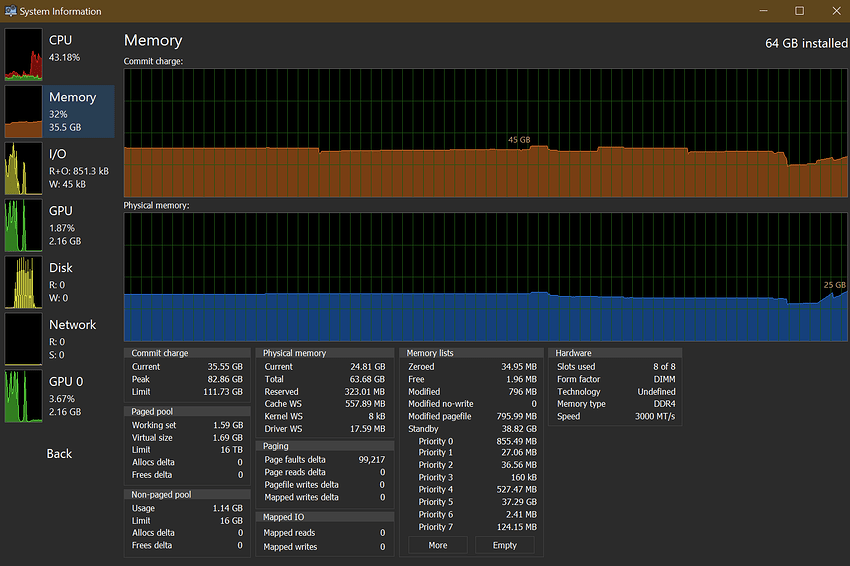Open the Network graph thumbnail
The width and height of the screenshot is (850, 566).
click(x=24, y=339)
